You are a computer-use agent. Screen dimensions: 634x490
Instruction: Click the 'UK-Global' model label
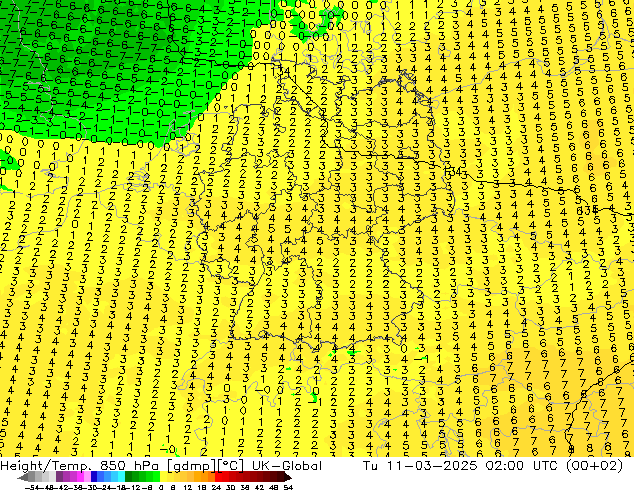[287, 466]
